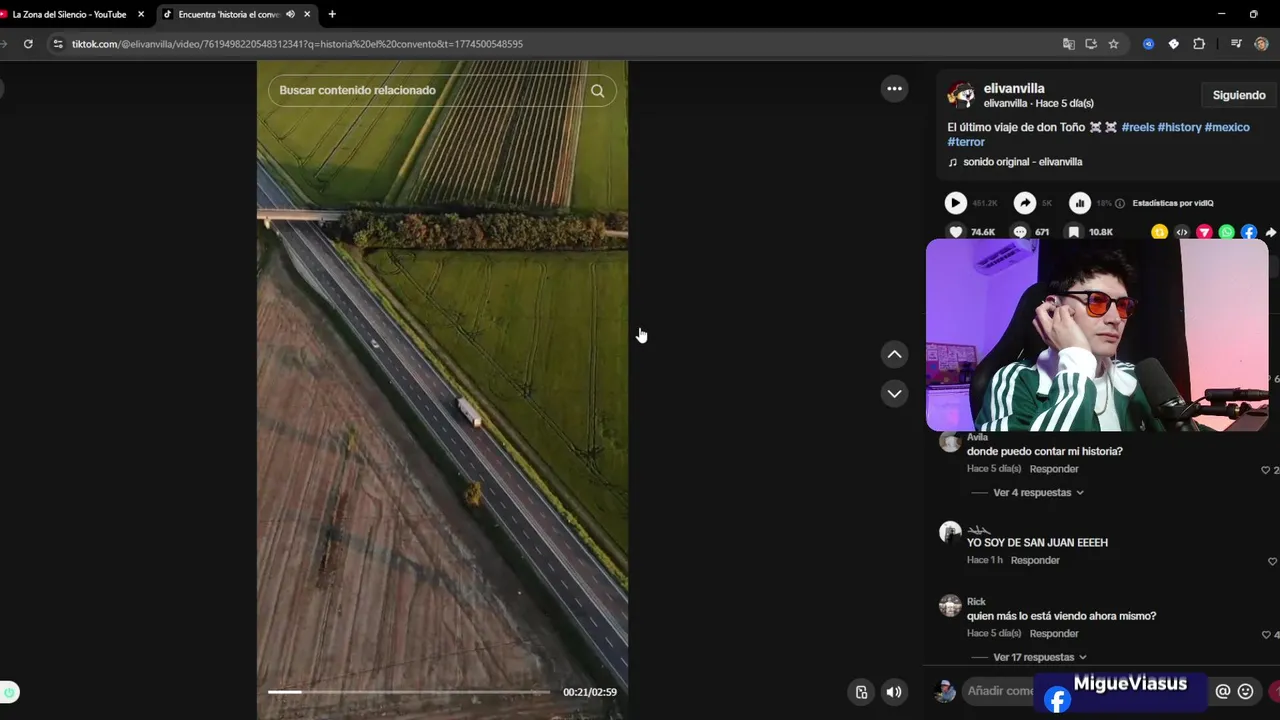Screen dimensions: 1280x720
Task: Click the #history hashtag
Action: [1179, 127]
